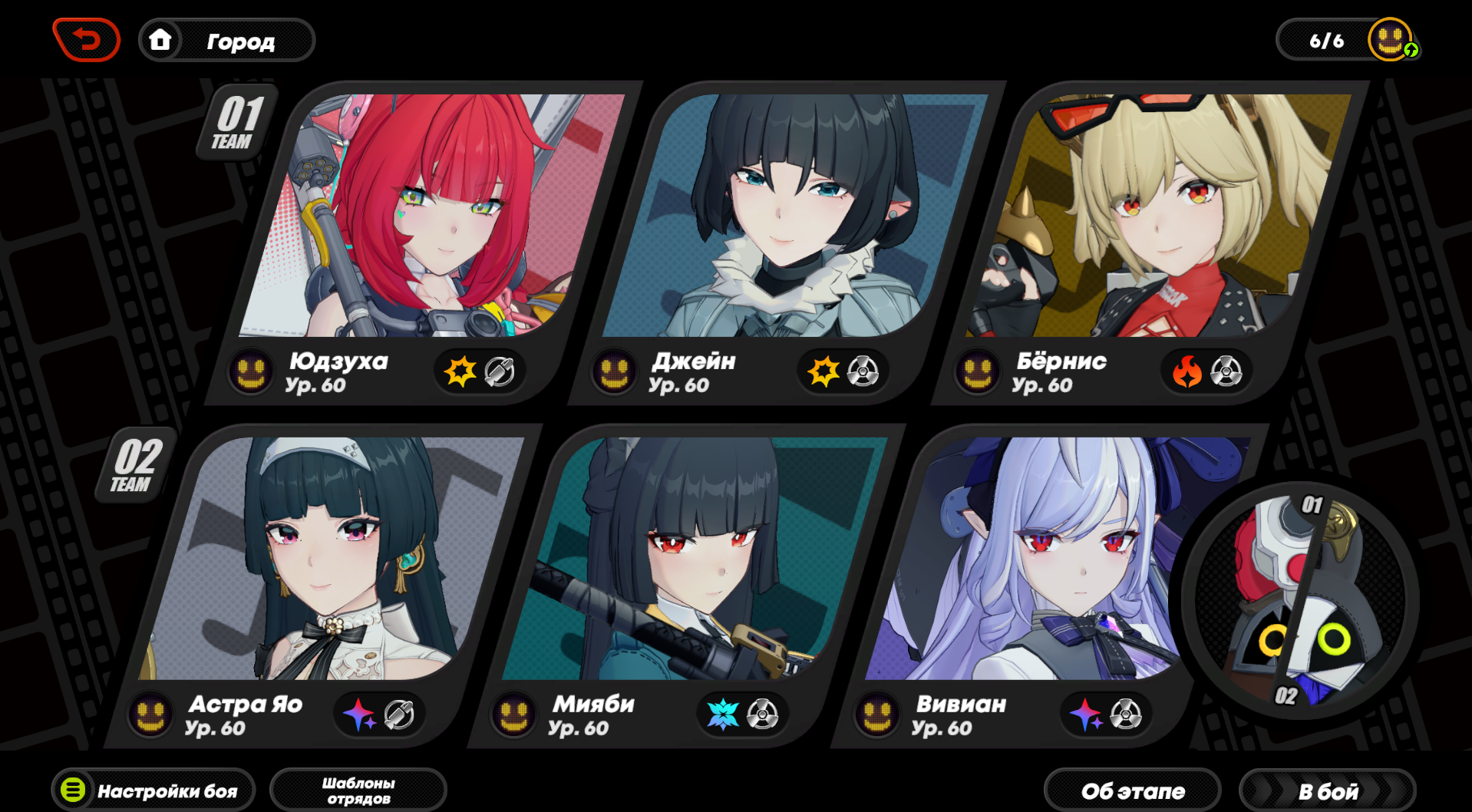Click the smiley face next to Бёрнис
Screen dimensions: 1472x812
click(x=977, y=372)
